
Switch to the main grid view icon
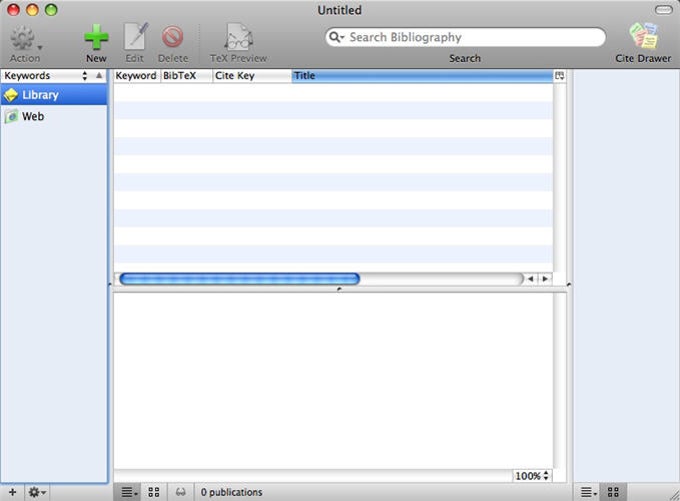[x=154, y=492]
